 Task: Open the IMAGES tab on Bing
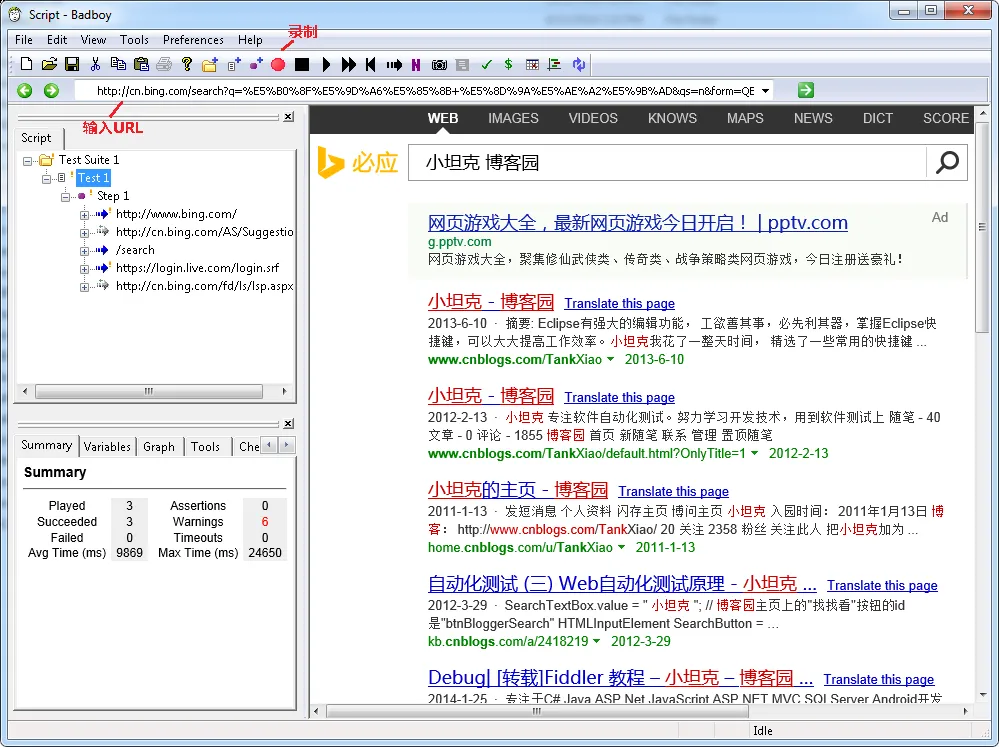[x=513, y=118]
